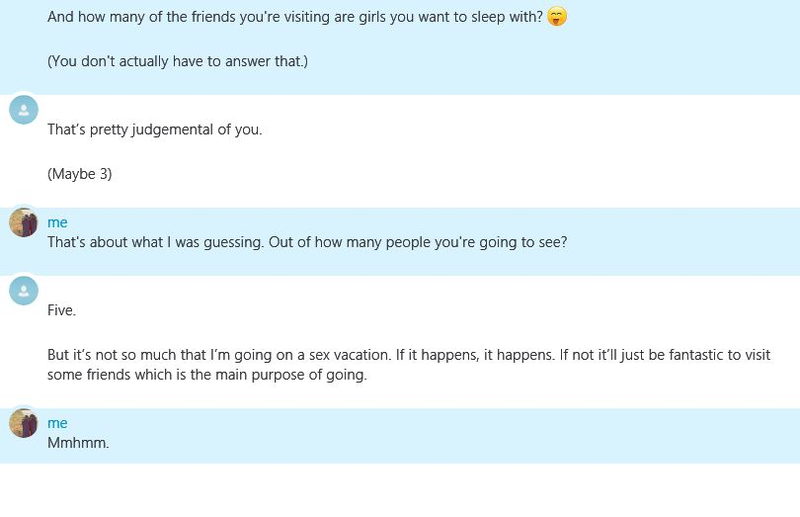Select the "Five." message

[61, 310]
